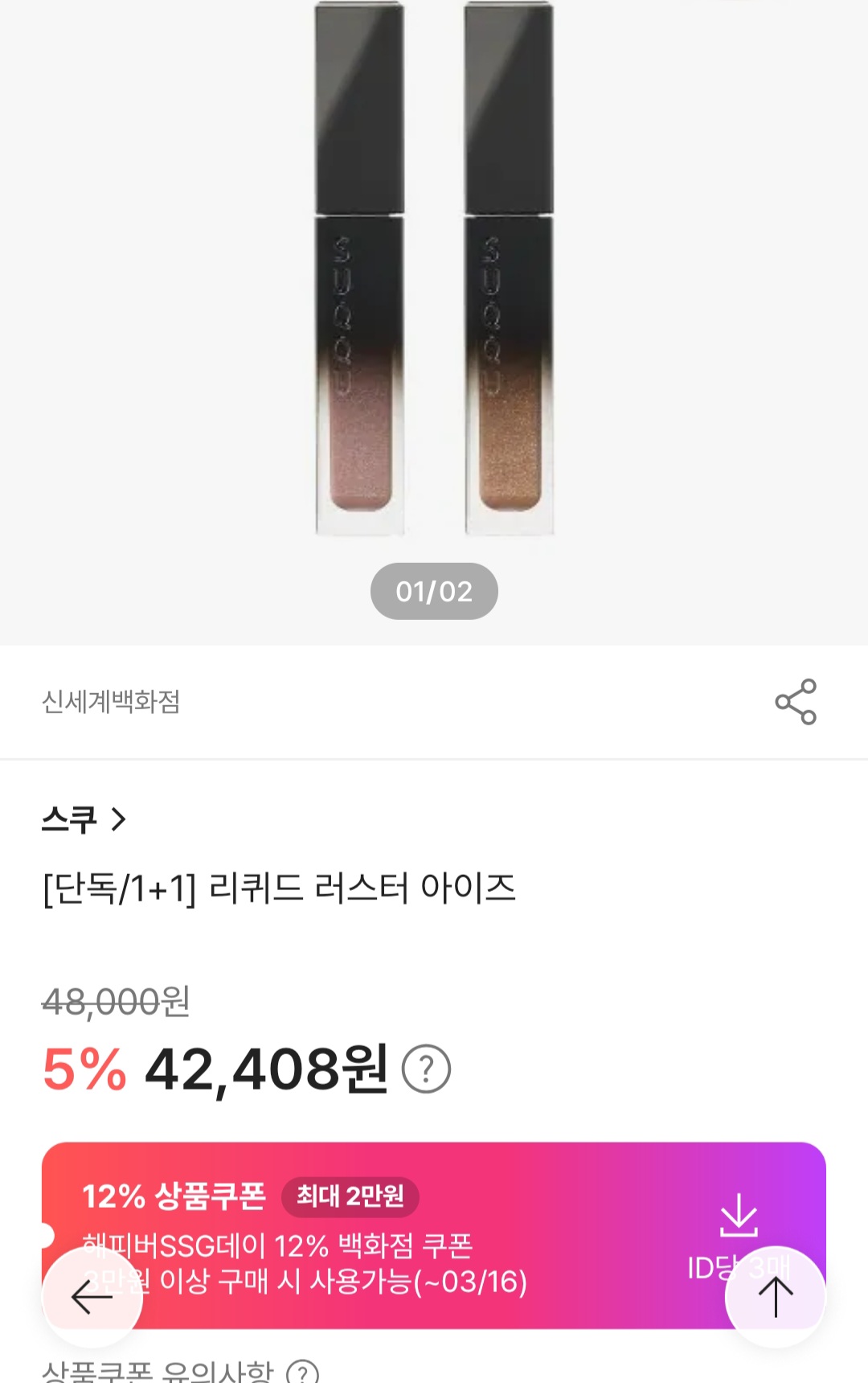Tap the back arrow button

92,1296
